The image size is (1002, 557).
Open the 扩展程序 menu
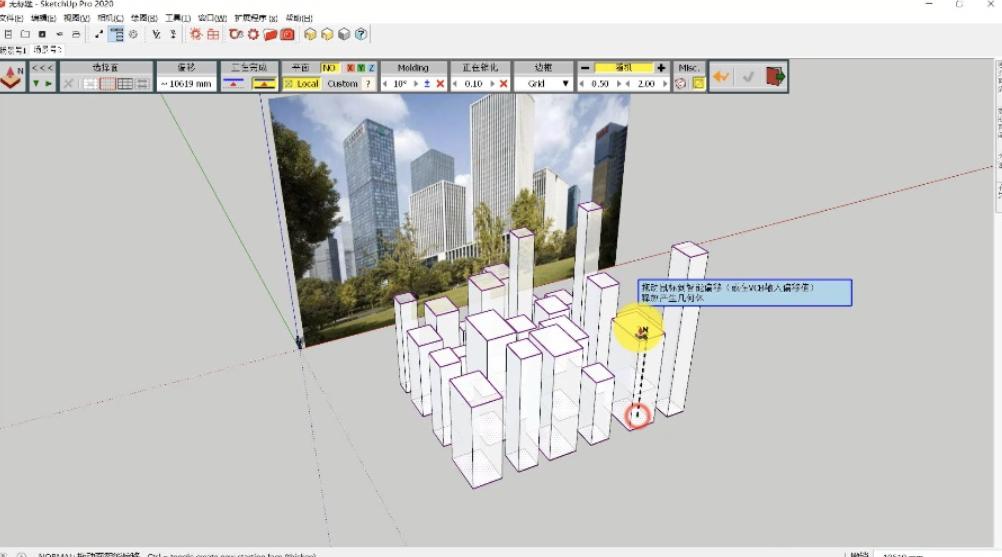pos(252,18)
